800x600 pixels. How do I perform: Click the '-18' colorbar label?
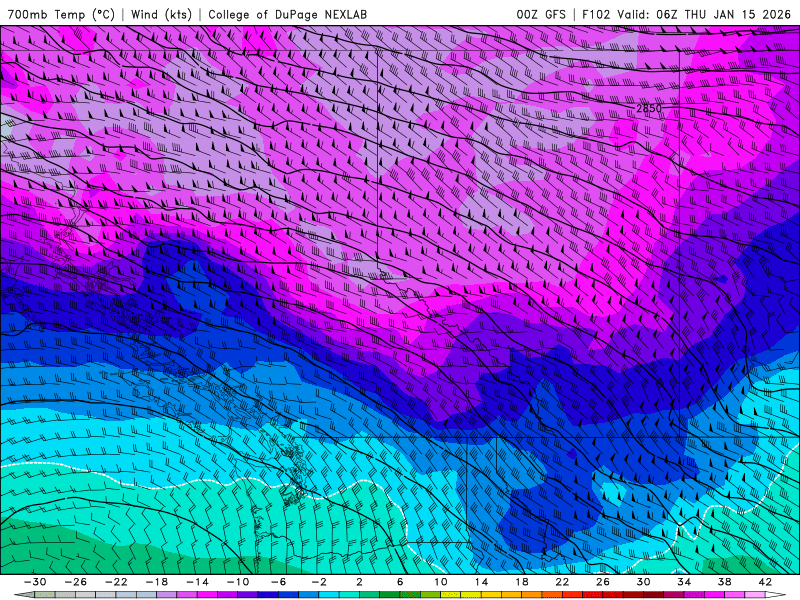tap(157, 582)
